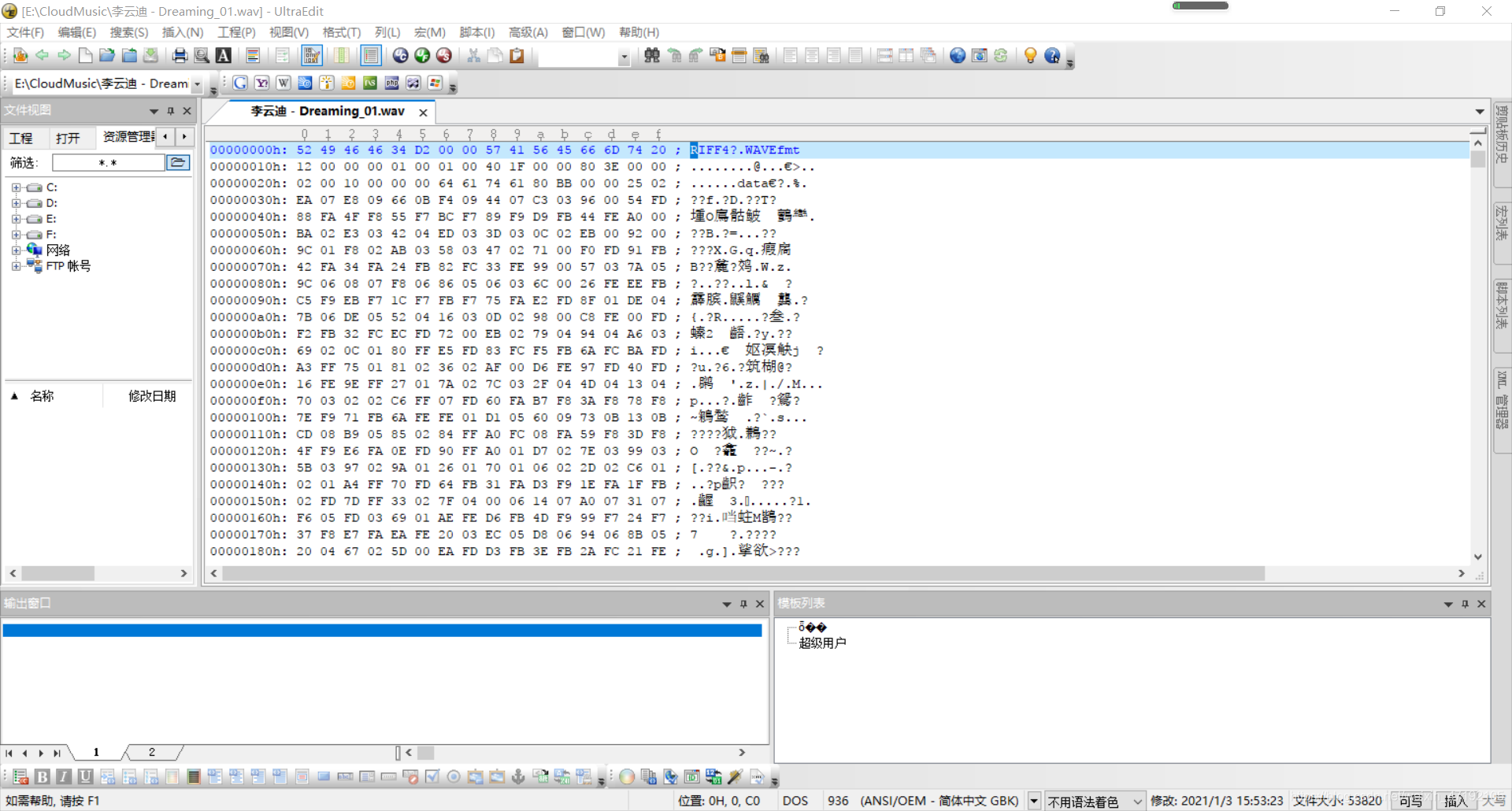Image resolution: width=1512 pixels, height=811 pixels.
Task: Open the 搜索(S) menu
Action: click(129, 32)
